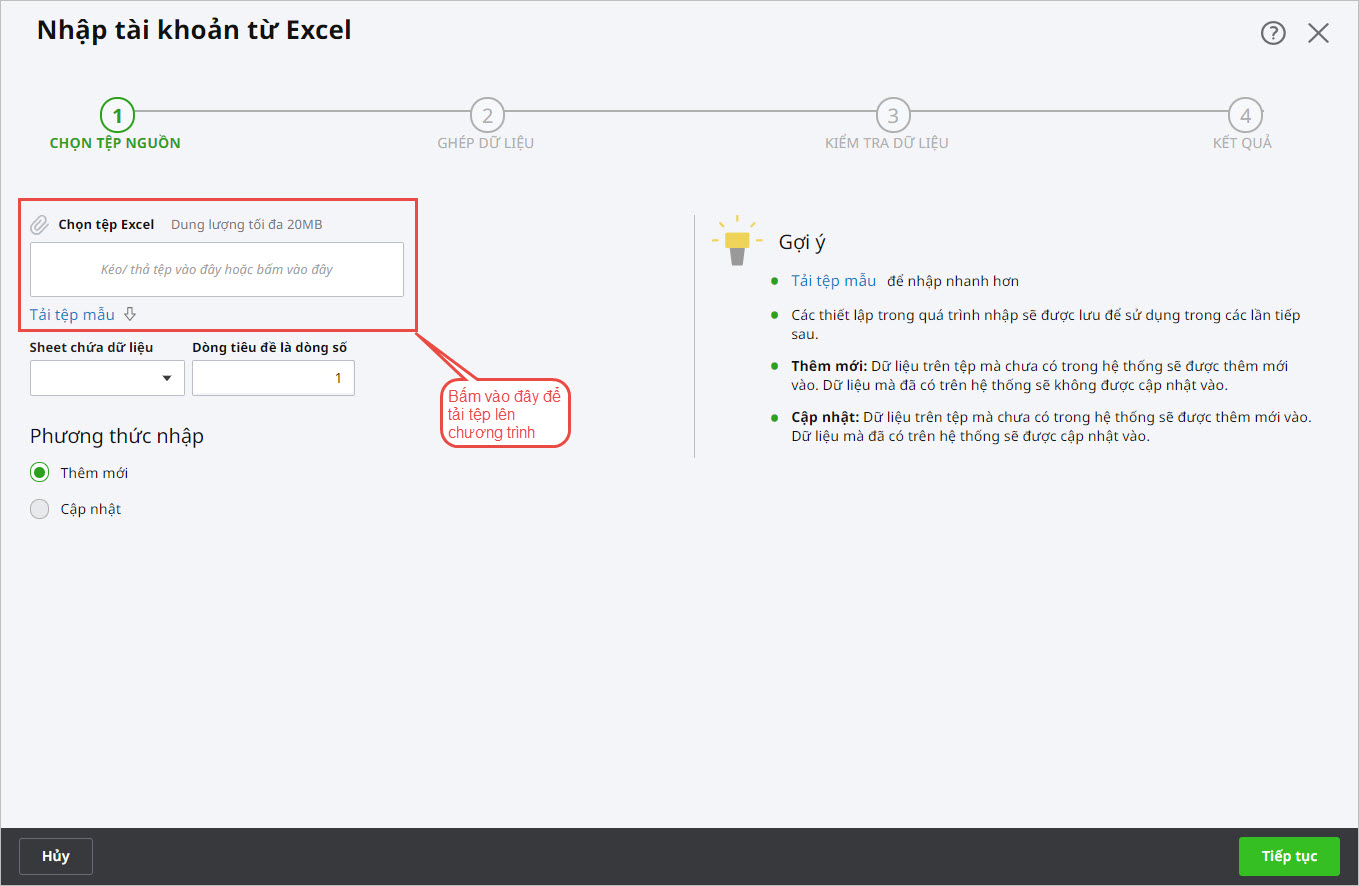Click Tải tệp mẫu link in Gợi ý
The height and width of the screenshot is (886, 1359).
pos(833,281)
